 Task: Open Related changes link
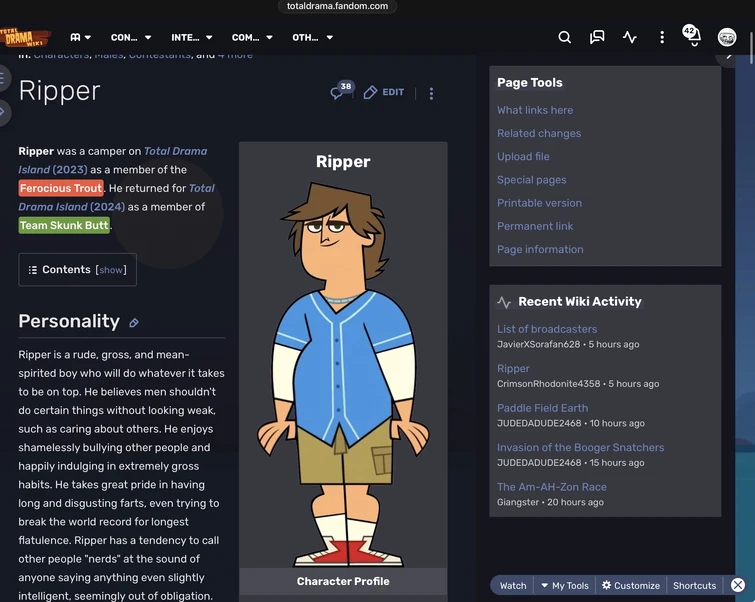pos(539,133)
